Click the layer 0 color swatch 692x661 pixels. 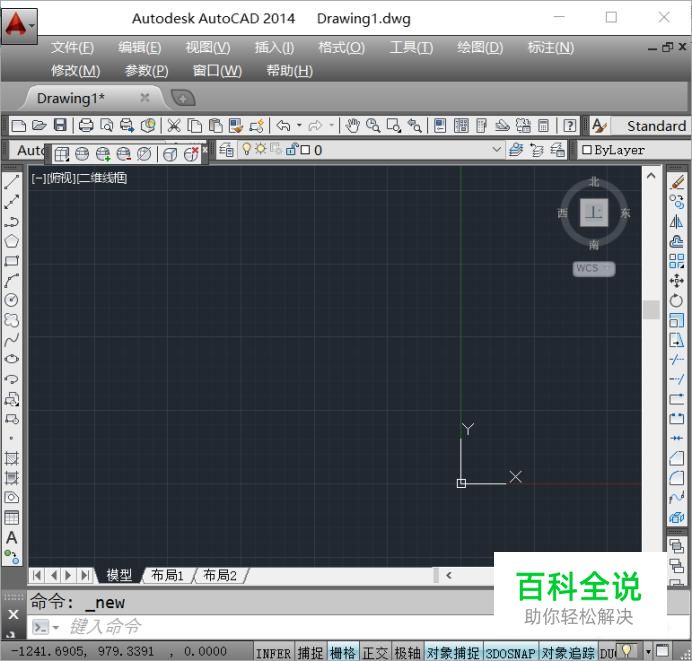[x=305, y=150]
